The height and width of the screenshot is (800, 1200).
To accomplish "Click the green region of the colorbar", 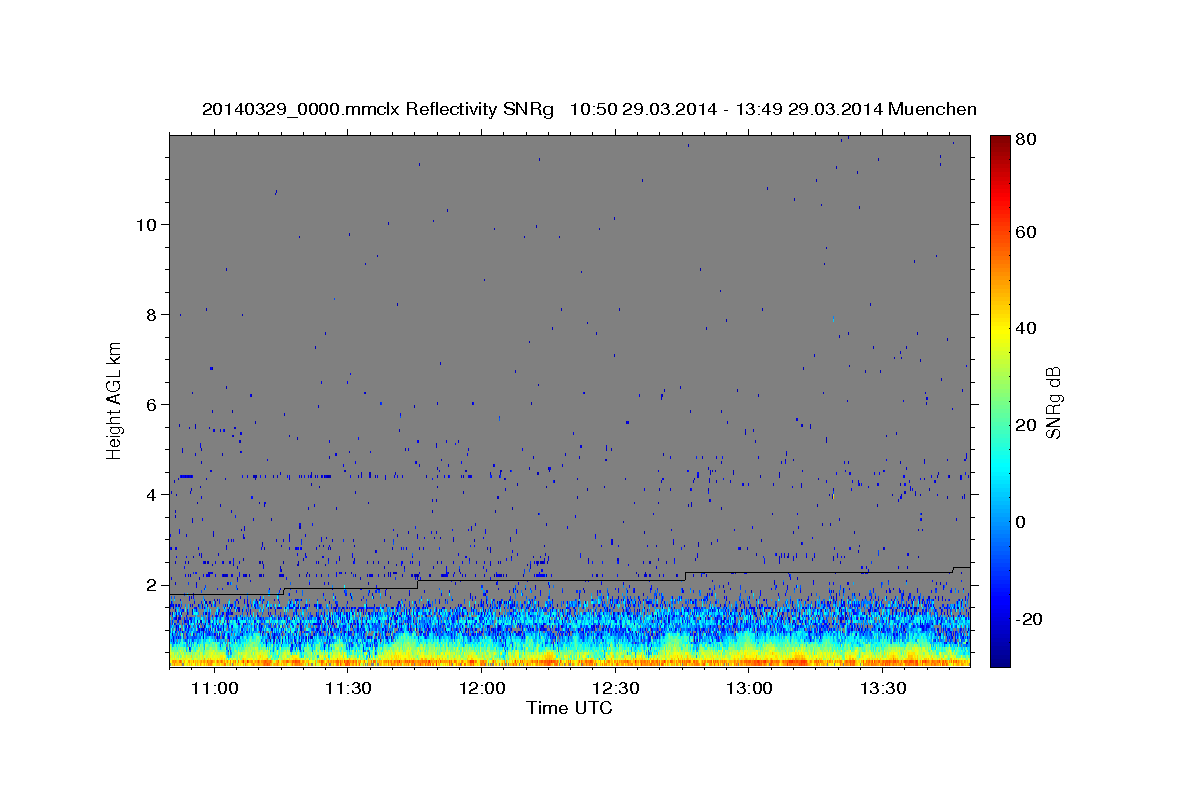I will (1000, 400).
